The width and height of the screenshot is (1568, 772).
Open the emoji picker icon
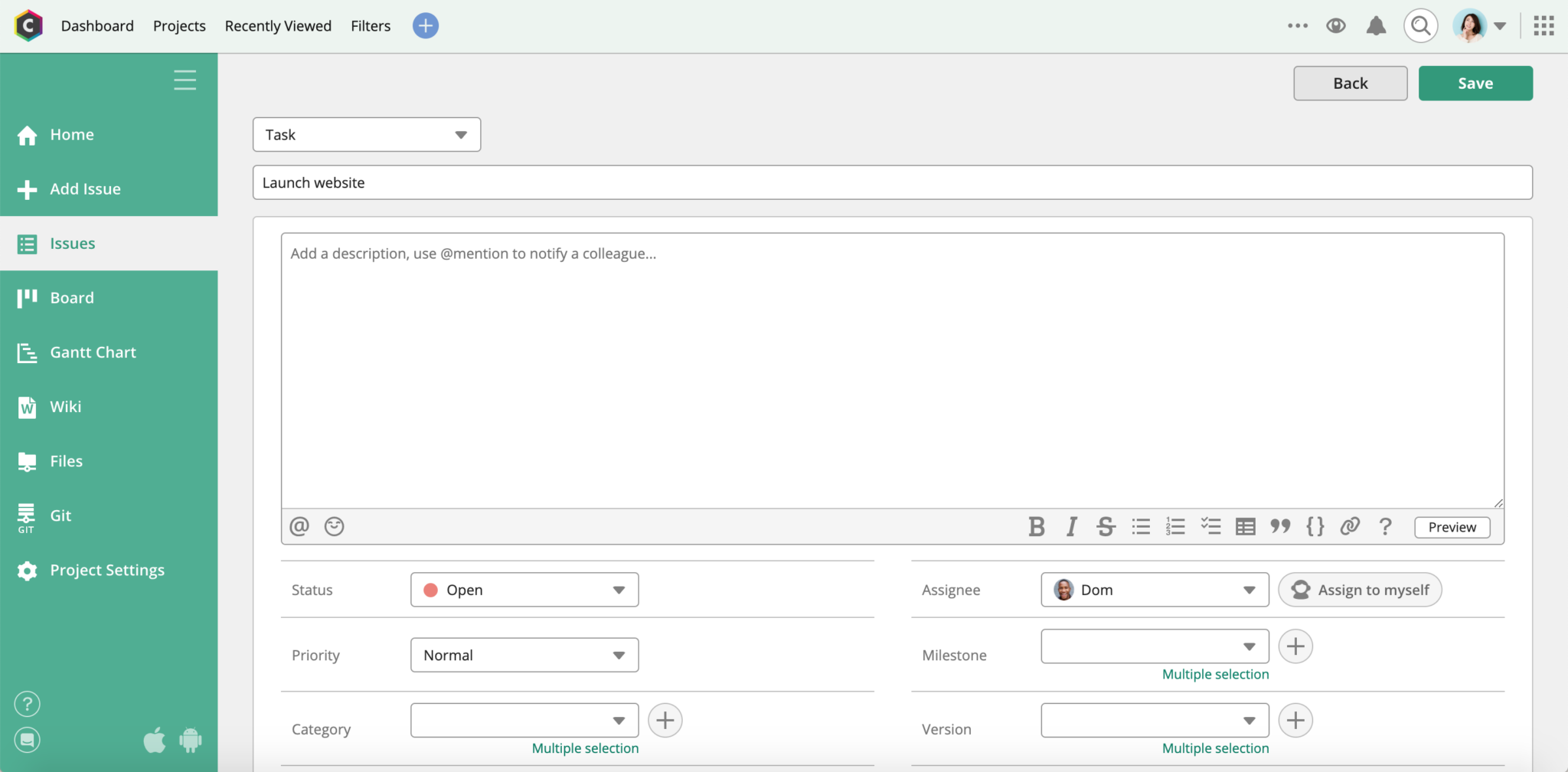pyautogui.click(x=334, y=527)
